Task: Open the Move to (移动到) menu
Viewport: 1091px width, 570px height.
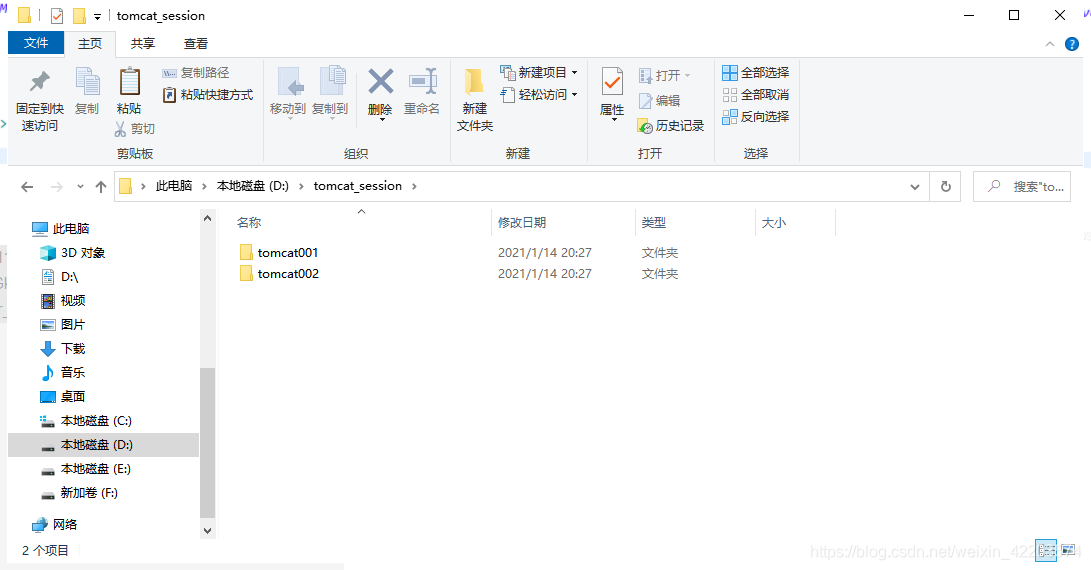Action: [x=288, y=93]
